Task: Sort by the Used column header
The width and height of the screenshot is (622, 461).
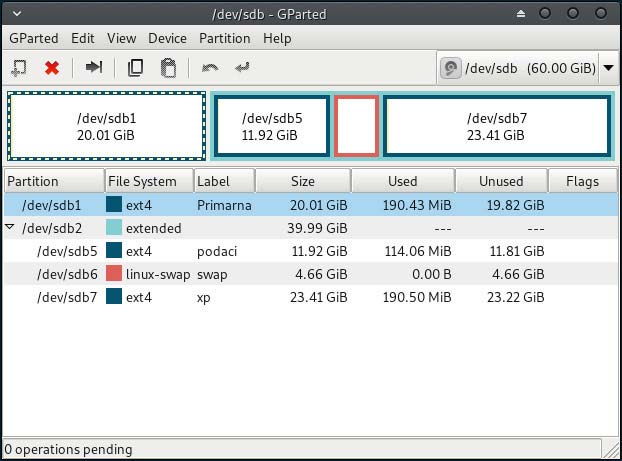Action: click(x=403, y=181)
